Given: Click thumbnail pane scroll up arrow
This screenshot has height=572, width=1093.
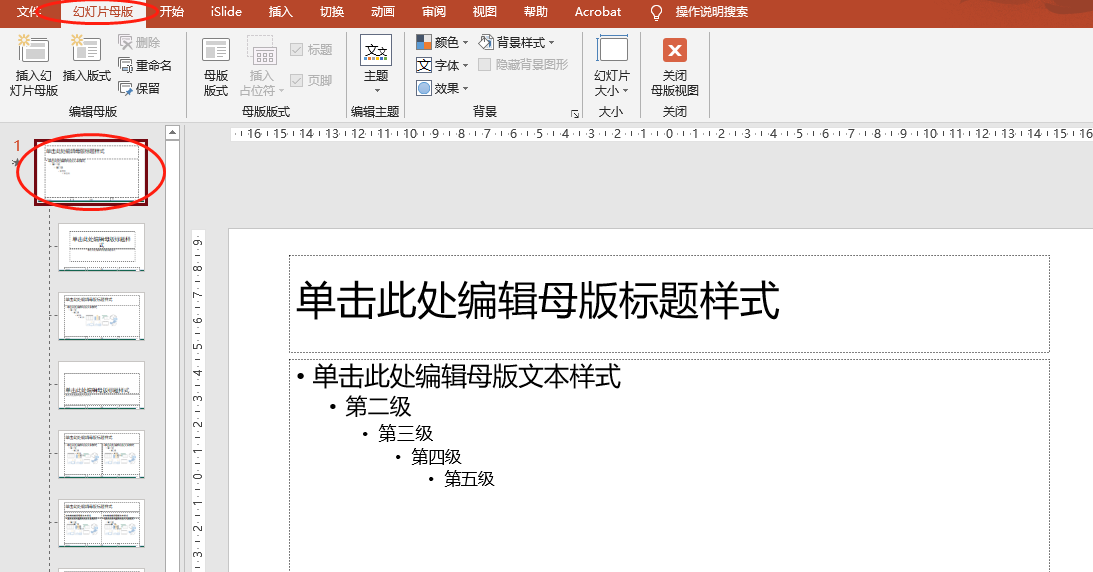Looking at the screenshot, I should point(172,132).
